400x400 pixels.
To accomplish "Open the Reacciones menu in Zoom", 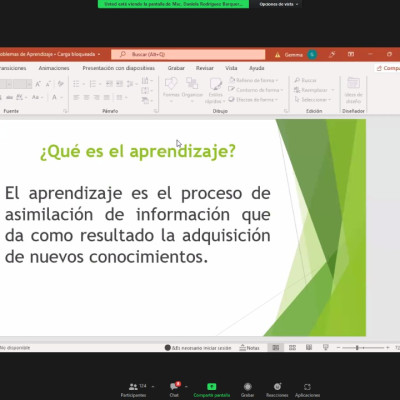I will pyautogui.click(x=277, y=390).
